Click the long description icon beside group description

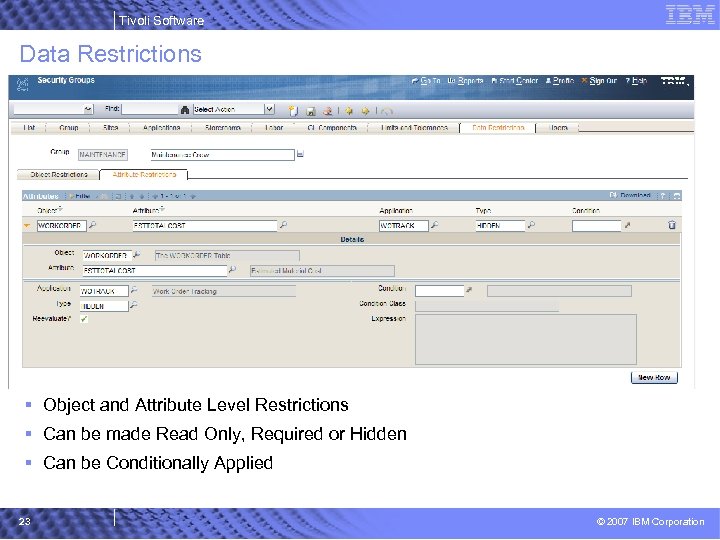click(300, 154)
